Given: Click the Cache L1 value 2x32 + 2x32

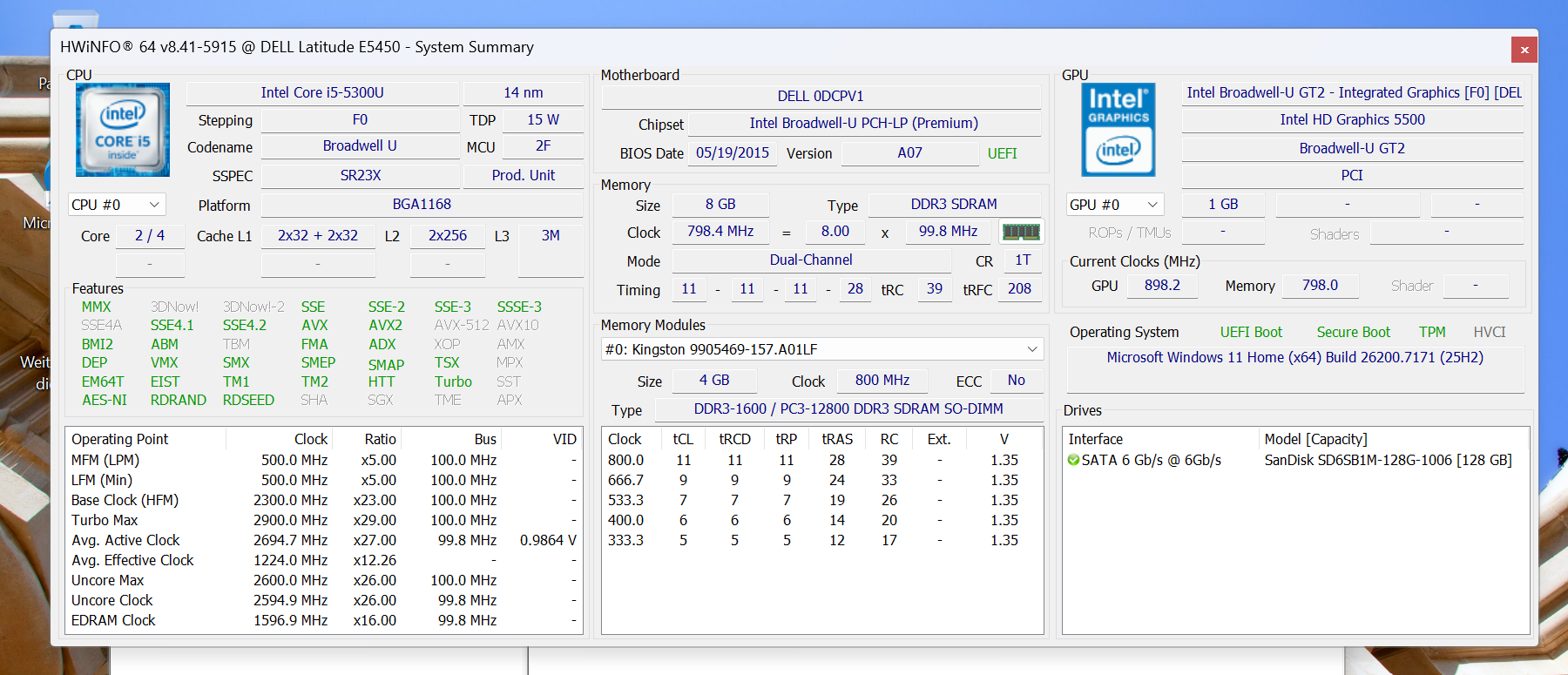Looking at the screenshot, I should (x=318, y=236).
